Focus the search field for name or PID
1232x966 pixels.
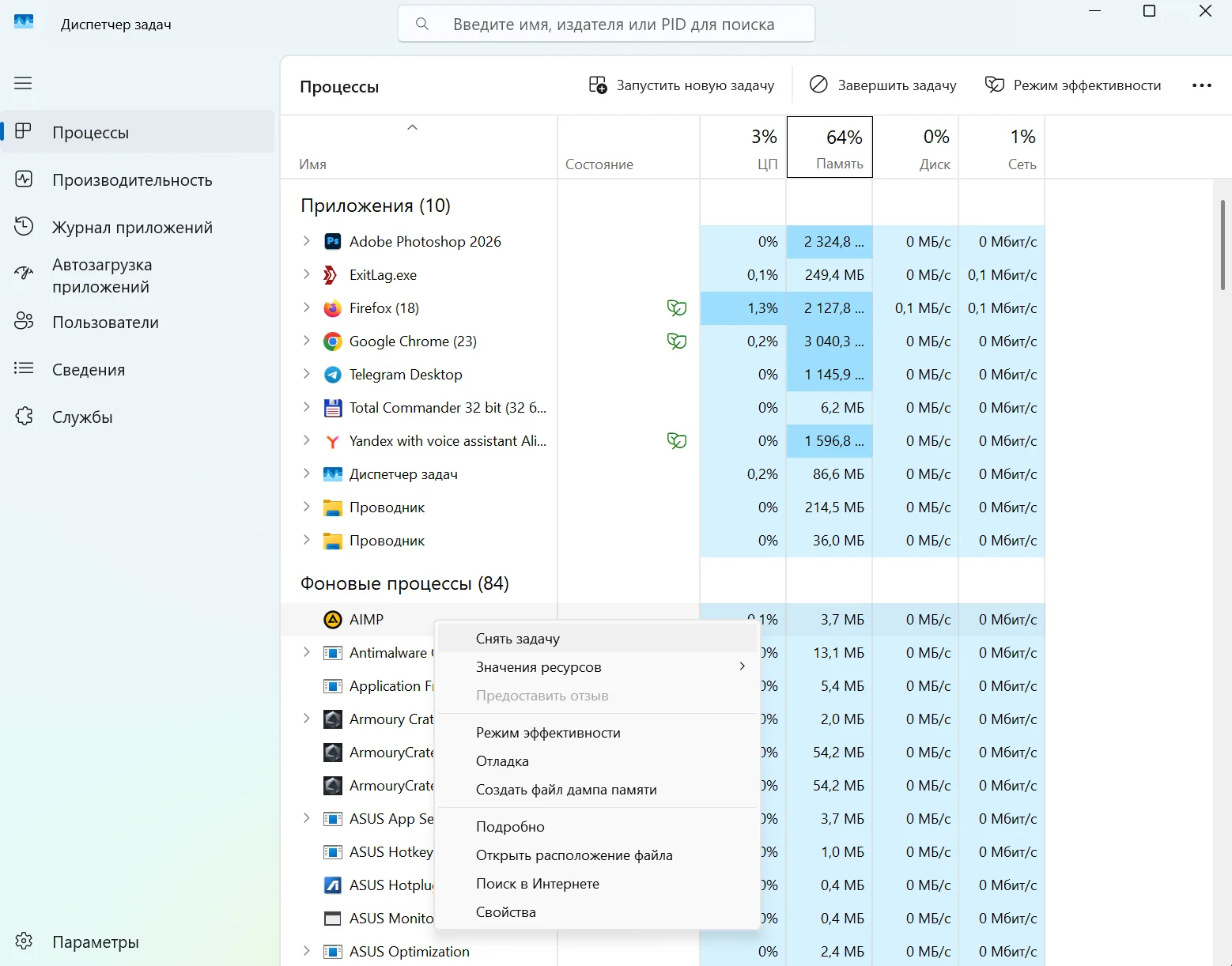click(607, 25)
